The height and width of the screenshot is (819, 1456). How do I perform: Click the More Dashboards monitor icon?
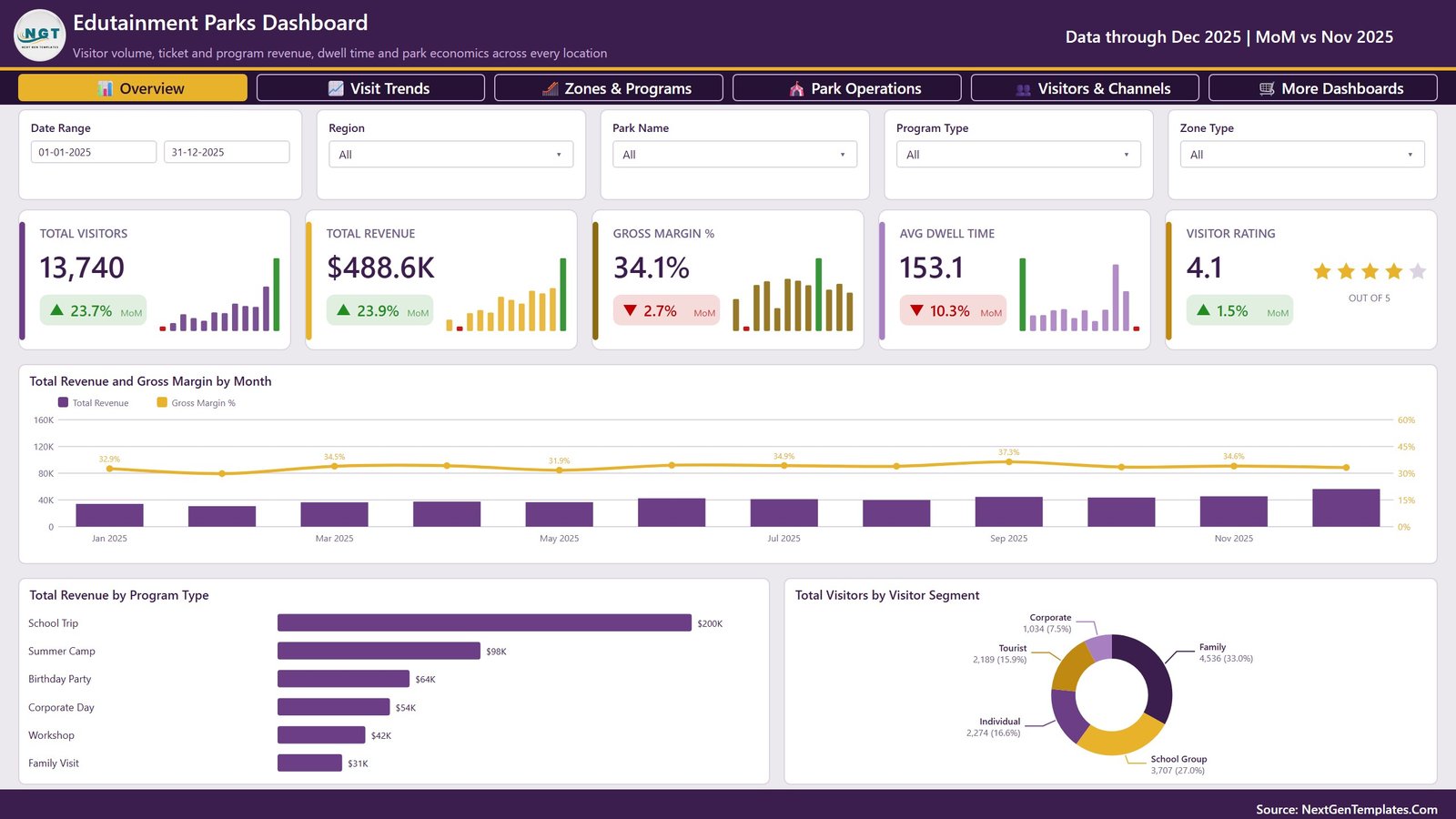(x=1267, y=88)
